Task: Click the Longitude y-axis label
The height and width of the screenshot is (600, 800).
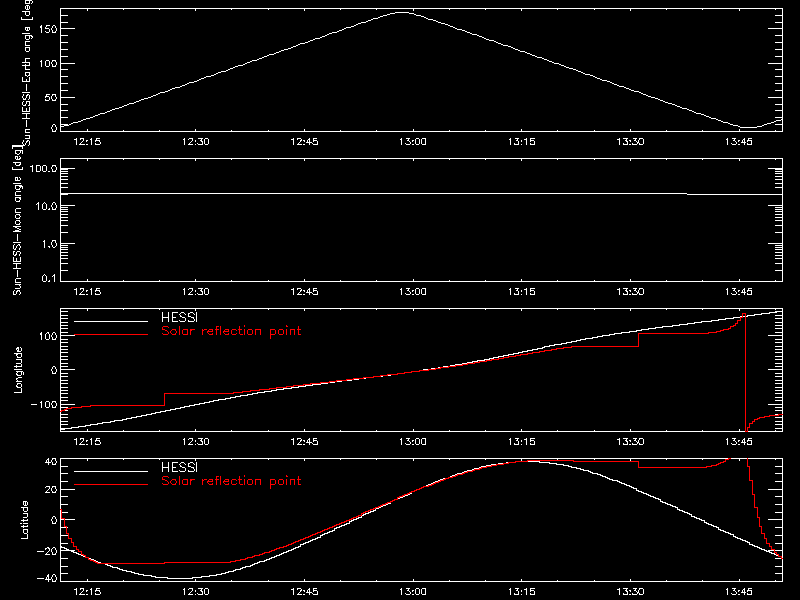Action: pyautogui.click(x=18, y=370)
